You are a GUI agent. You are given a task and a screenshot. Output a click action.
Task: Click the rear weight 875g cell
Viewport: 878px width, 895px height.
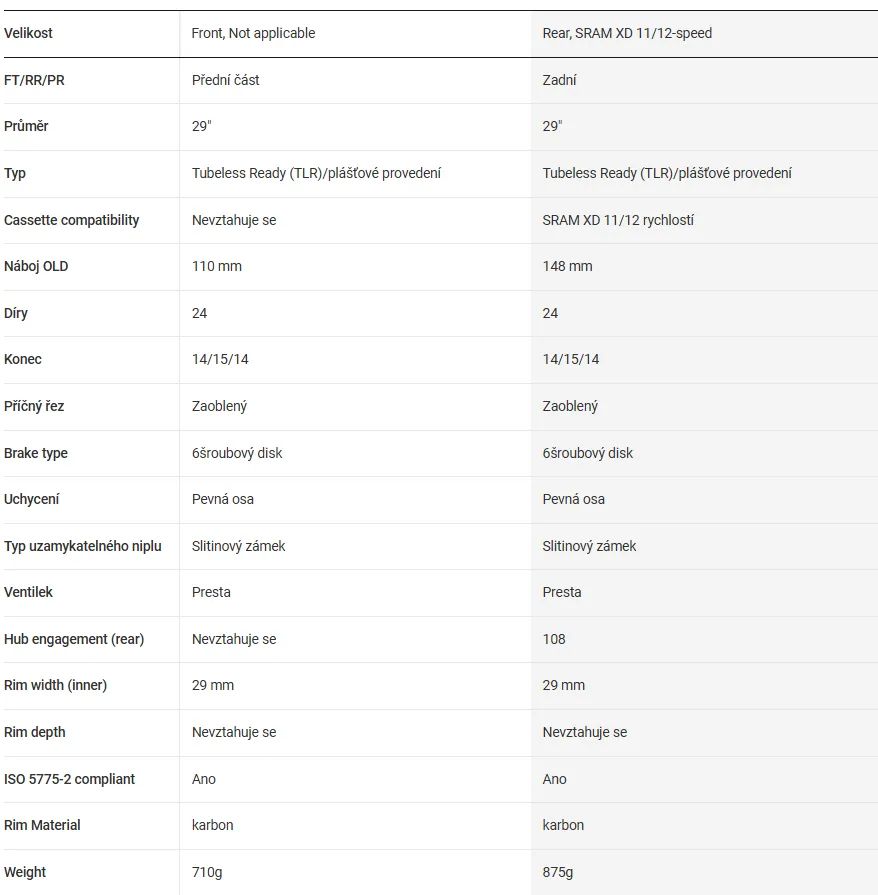click(557, 872)
